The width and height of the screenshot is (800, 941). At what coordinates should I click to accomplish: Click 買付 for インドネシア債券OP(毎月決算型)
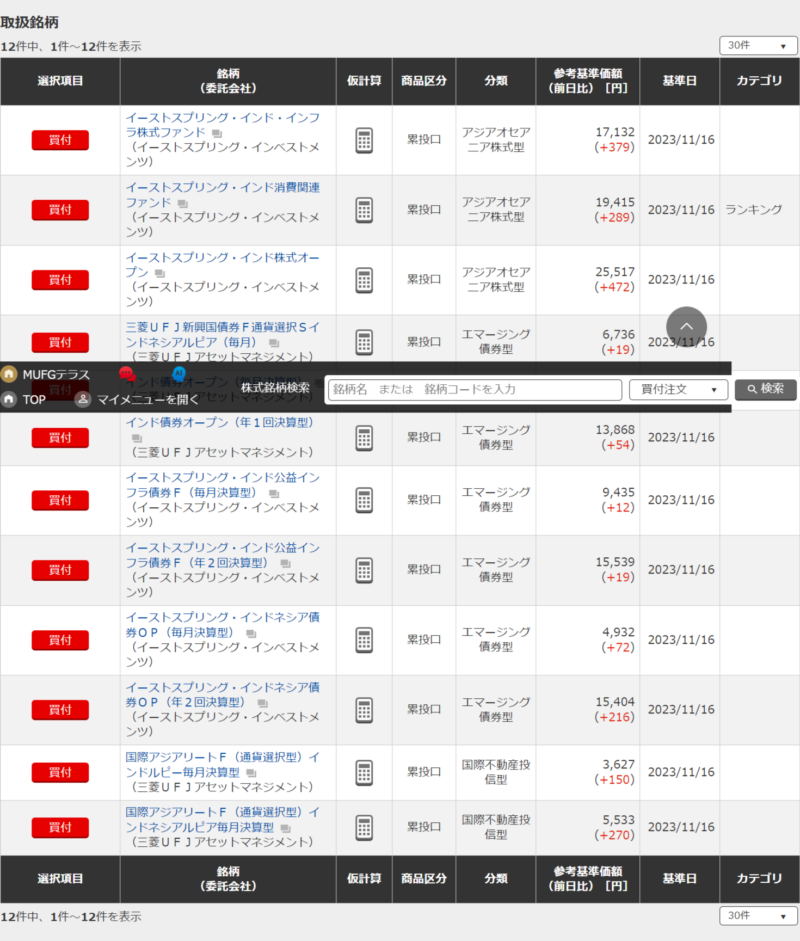pyautogui.click(x=60, y=640)
